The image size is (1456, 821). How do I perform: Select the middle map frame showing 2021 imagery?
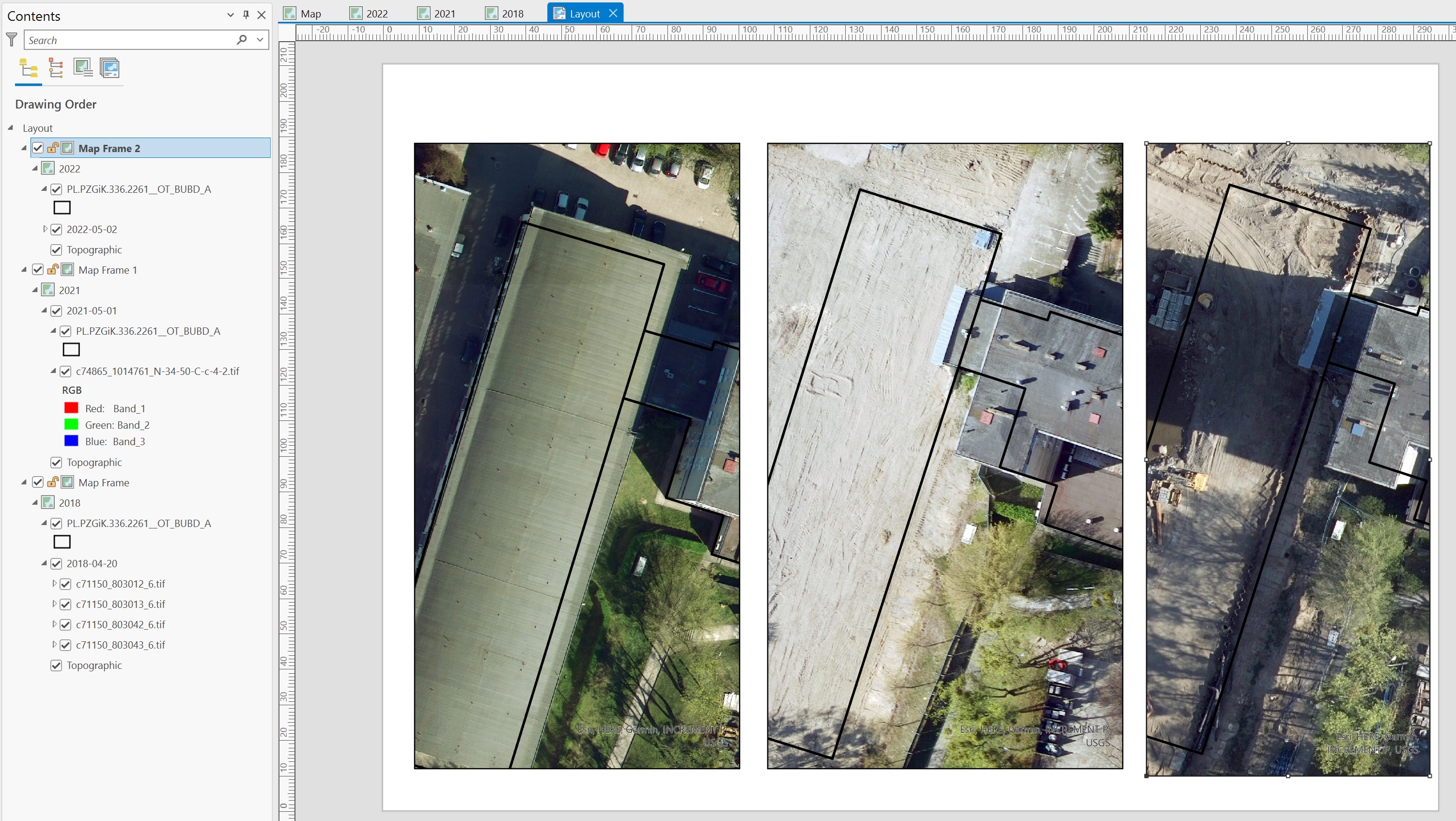tap(945, 455)
